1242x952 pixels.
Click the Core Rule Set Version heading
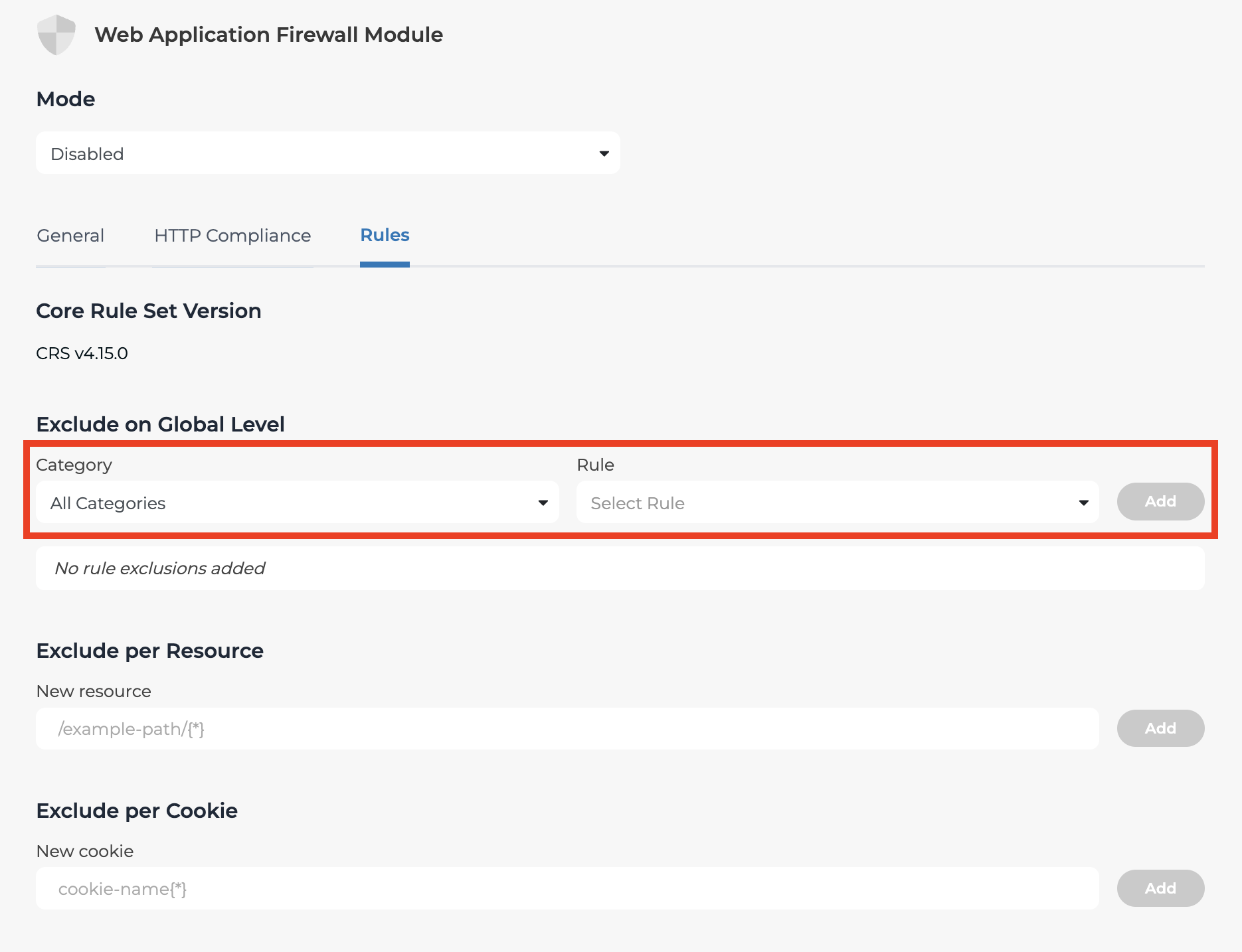click(149, 311)
